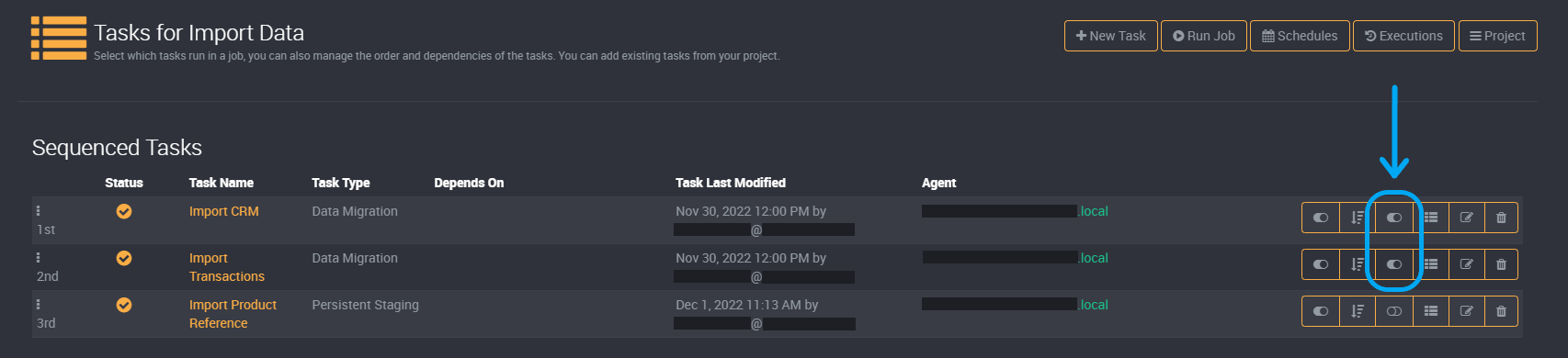Toggle the third switch for Import Product Reference
Screen dimensions: 1568x358
pos(1394,311)
